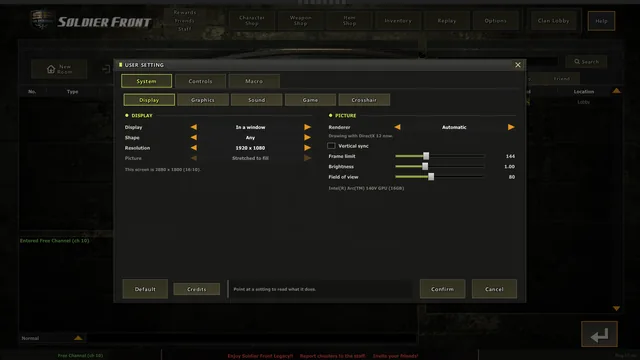The image size is (640, 360).
Task: Click the exit door icon beside New Room
Action: click(106, 69)
